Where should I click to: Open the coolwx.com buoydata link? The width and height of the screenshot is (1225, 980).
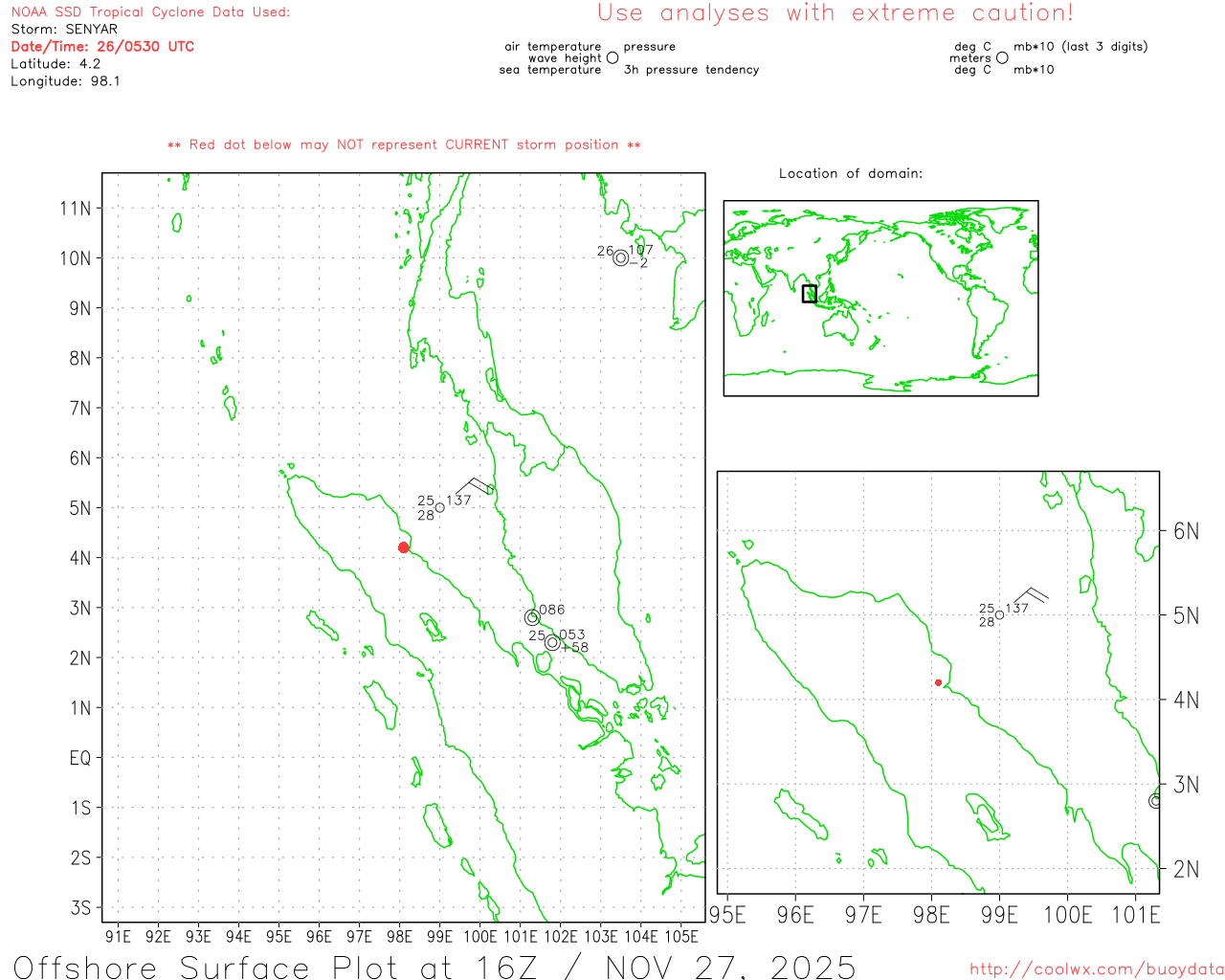point(1096,969)
